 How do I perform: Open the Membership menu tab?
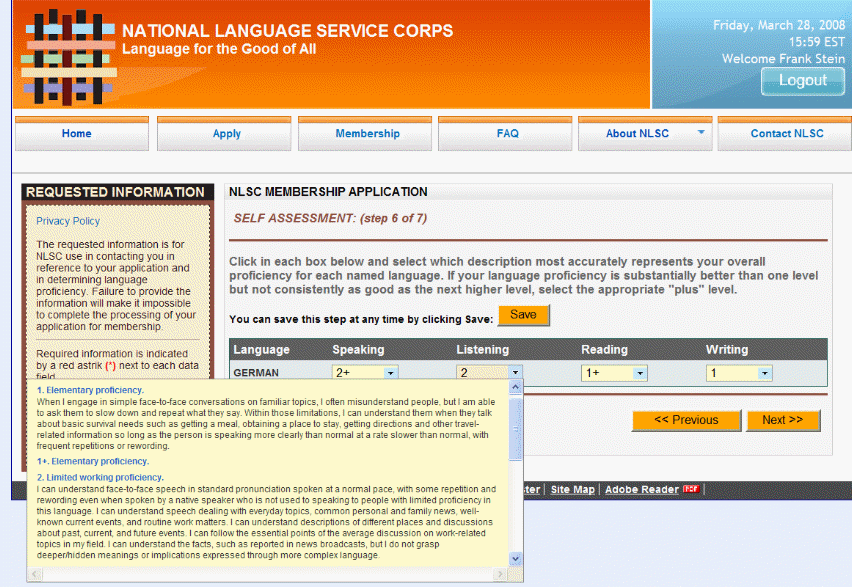365,134
